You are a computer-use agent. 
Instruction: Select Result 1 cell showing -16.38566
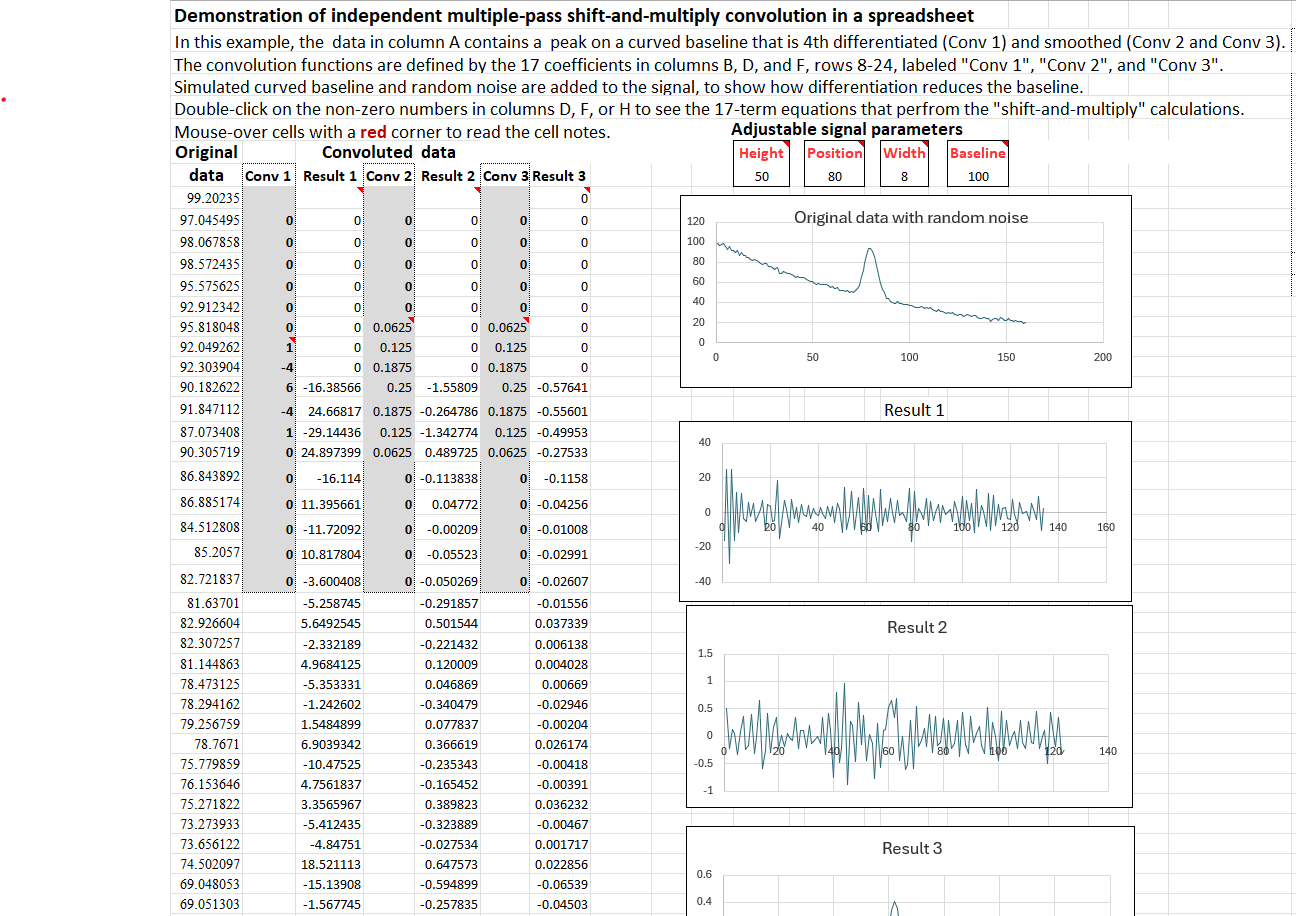point(330,387)
